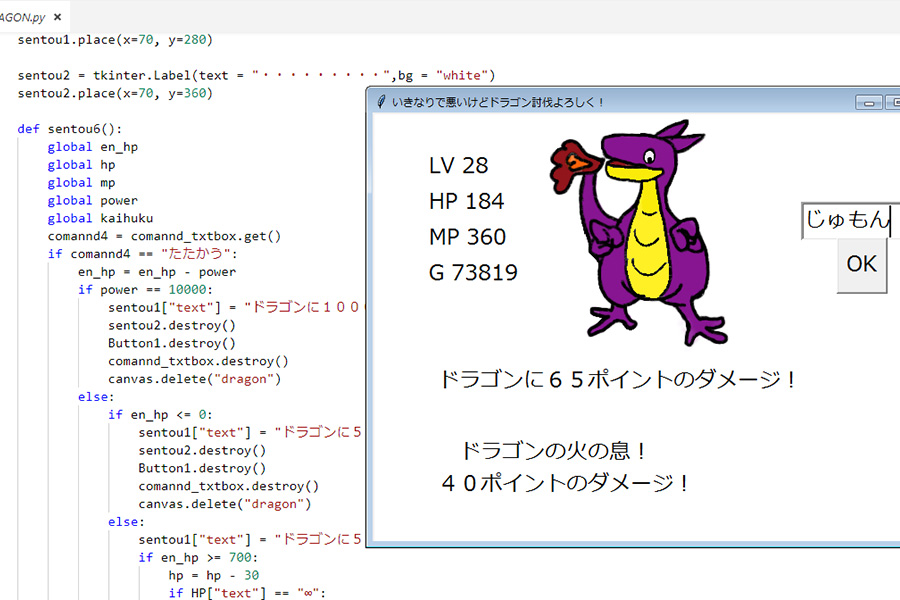900x600 pixels.
Task: Click the LV 28 status label
Action: (x=458, y=165)
